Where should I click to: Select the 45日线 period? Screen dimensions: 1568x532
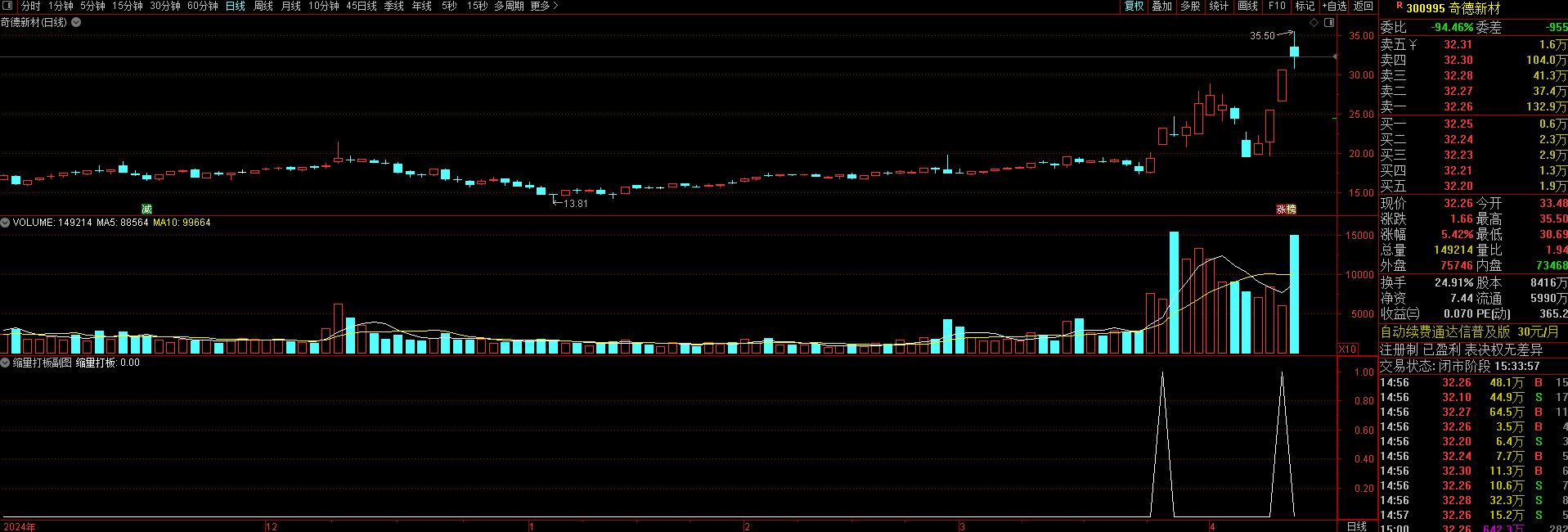[x=362, y=6]
